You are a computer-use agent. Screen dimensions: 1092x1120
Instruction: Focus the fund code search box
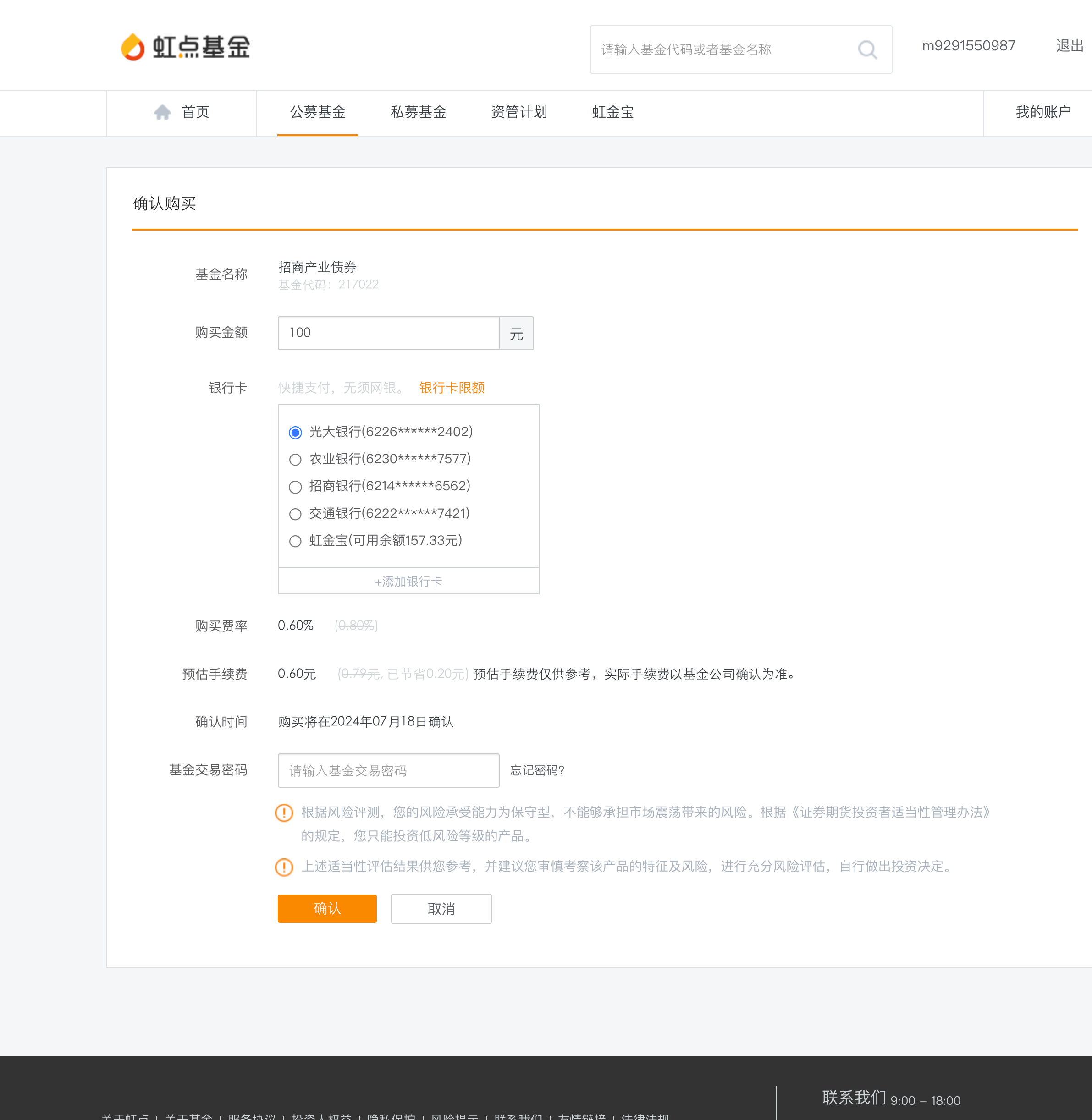click(x=740, y=50)
